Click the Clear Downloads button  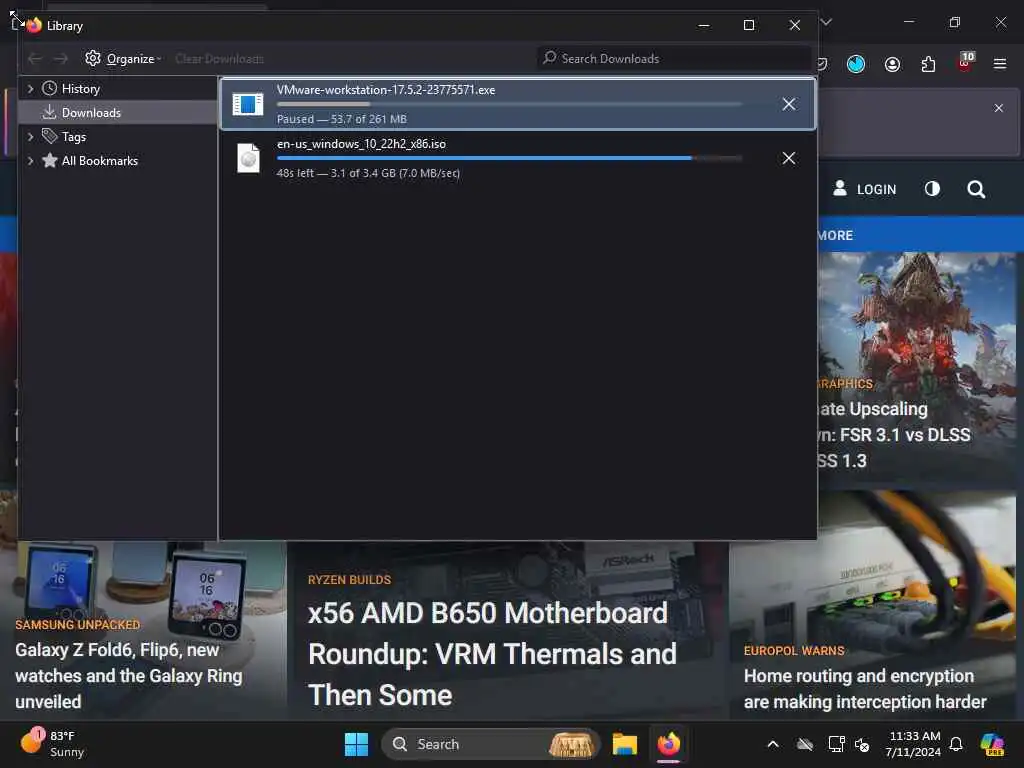point(219,59)
